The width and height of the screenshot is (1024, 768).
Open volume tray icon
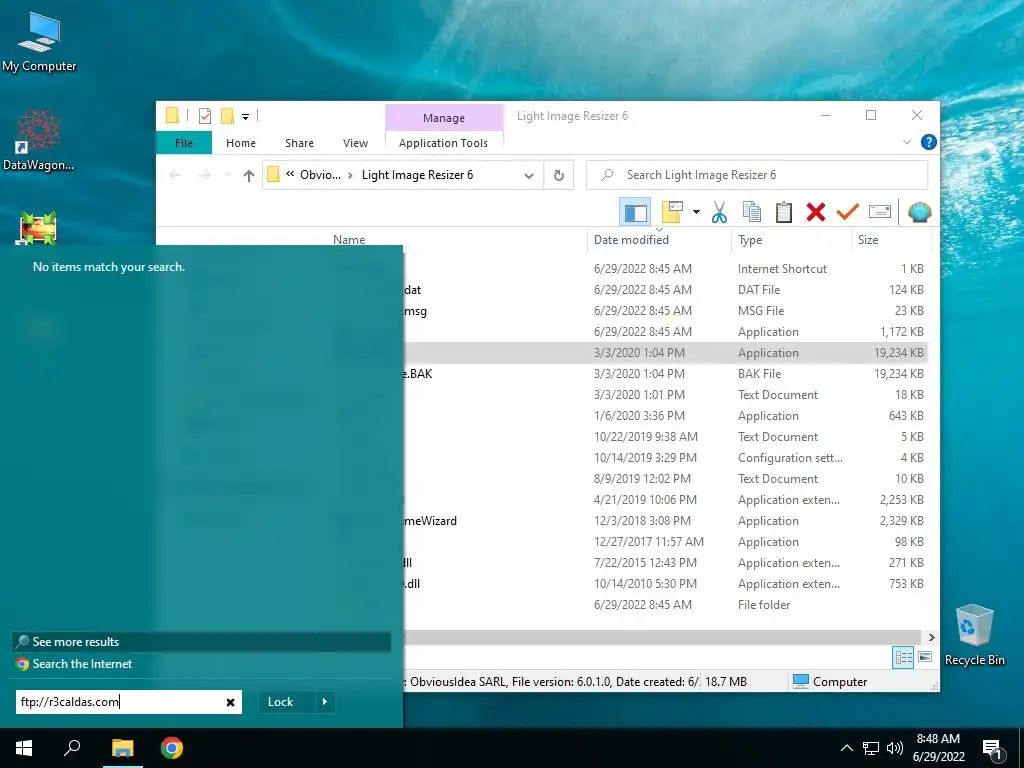pyautogui.click(x=895, y=748)
